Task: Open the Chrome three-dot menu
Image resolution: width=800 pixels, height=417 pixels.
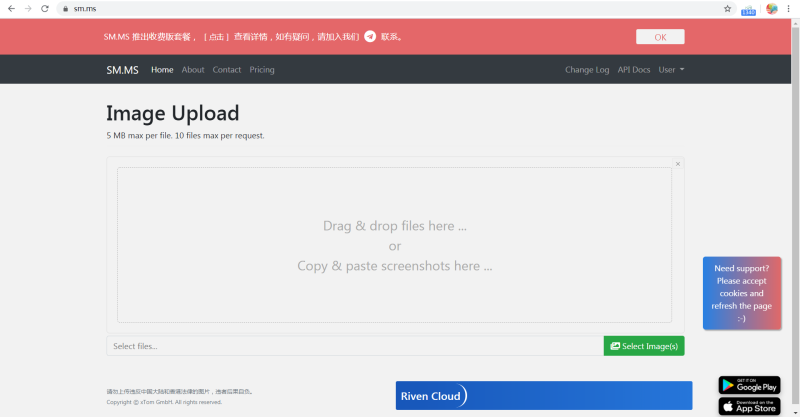Action: pyautogui.click(x=788, y=9)
